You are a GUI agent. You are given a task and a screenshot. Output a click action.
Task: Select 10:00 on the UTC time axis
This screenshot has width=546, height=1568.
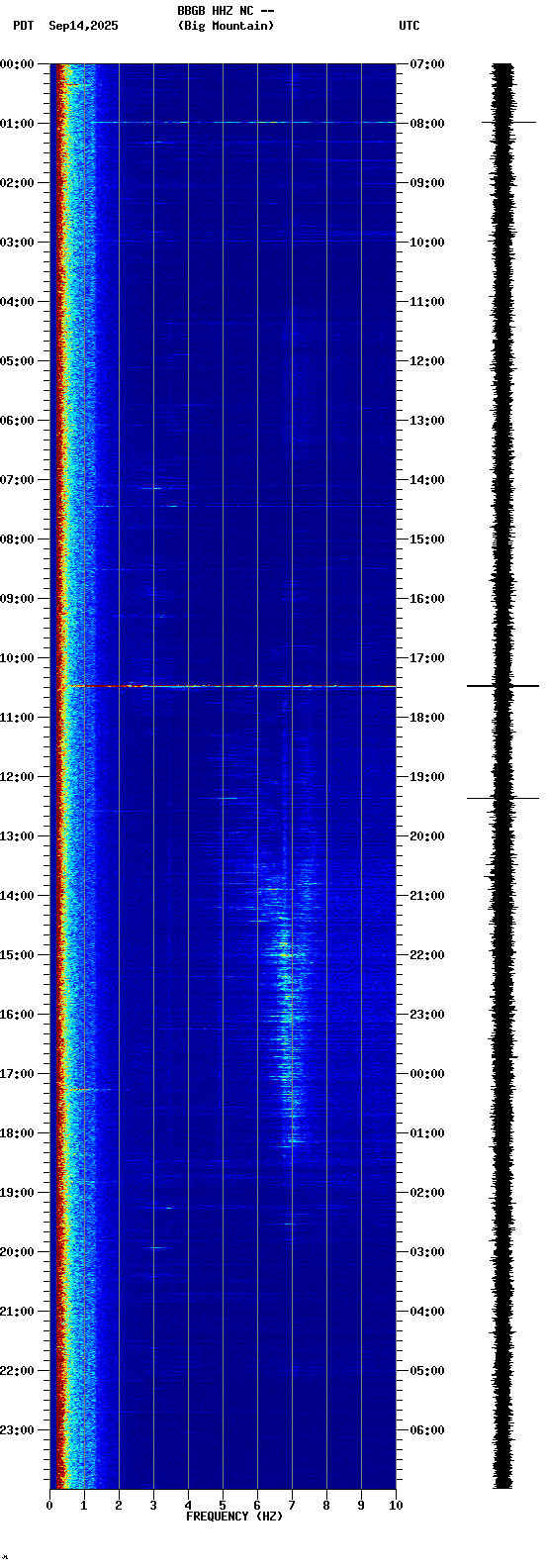[x=427, y=243]
